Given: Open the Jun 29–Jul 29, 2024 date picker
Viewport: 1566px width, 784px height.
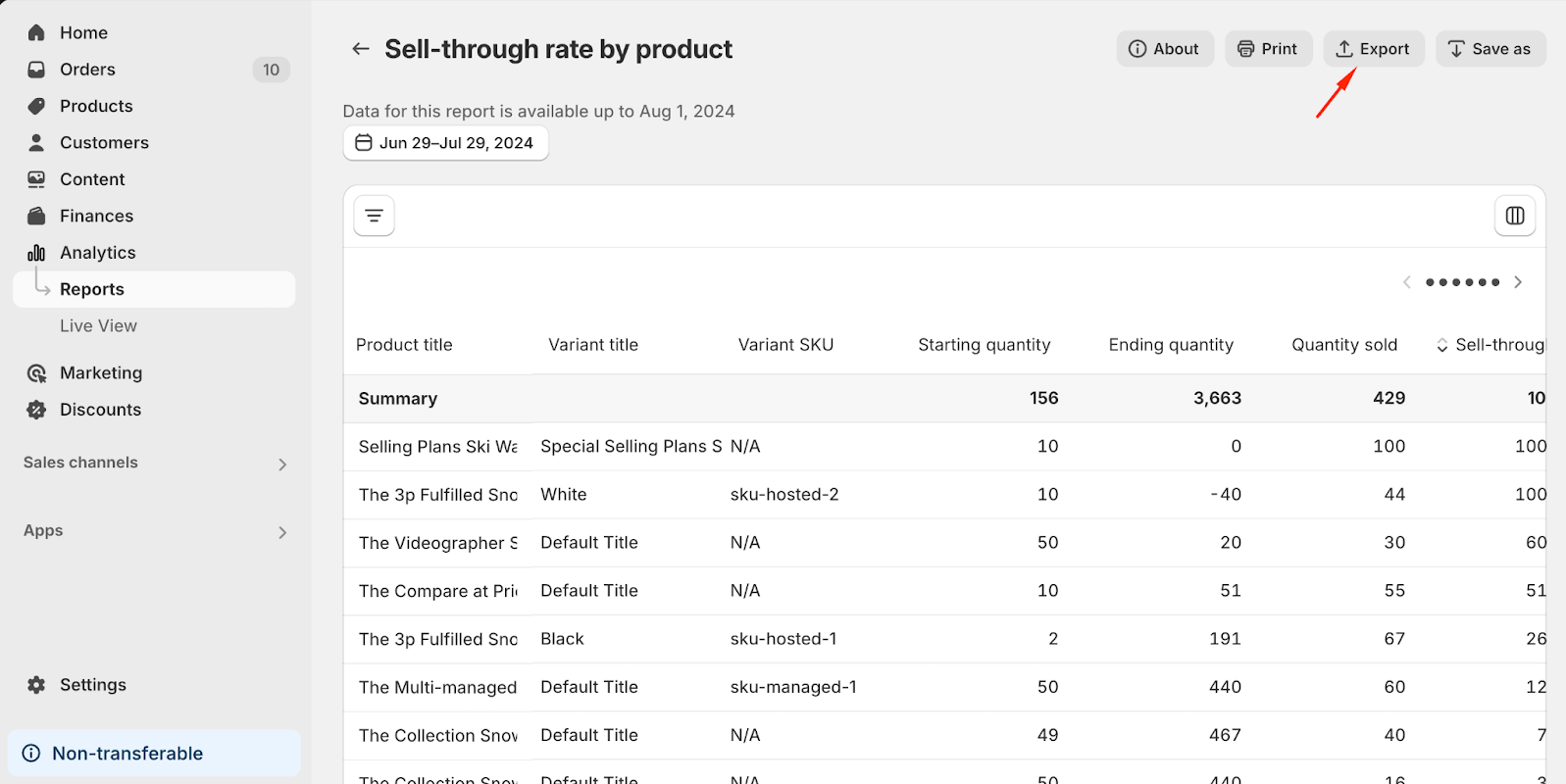Looking at the screenshot, I should (446, 143).
